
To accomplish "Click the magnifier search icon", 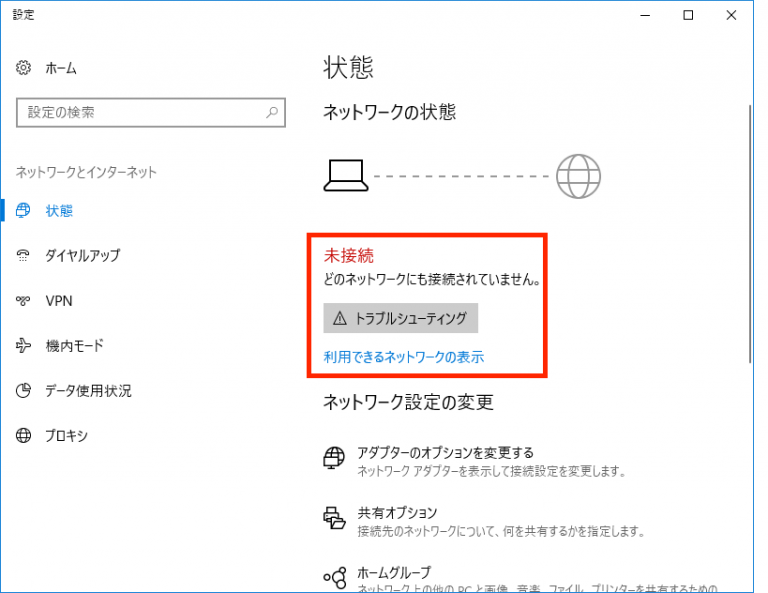I will [x=272, y=113].
